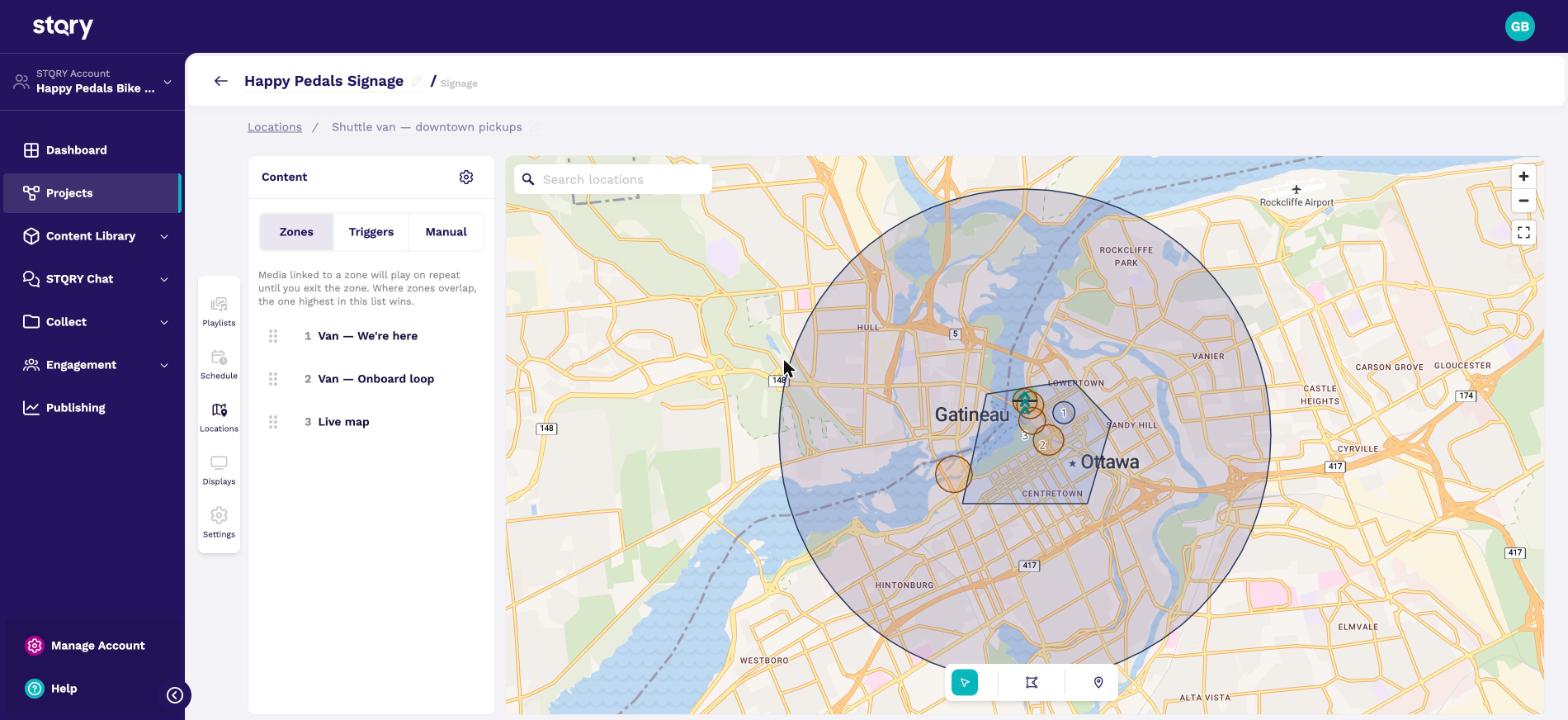Open the Settings panel icon in side strip

[x=218, y=523]
